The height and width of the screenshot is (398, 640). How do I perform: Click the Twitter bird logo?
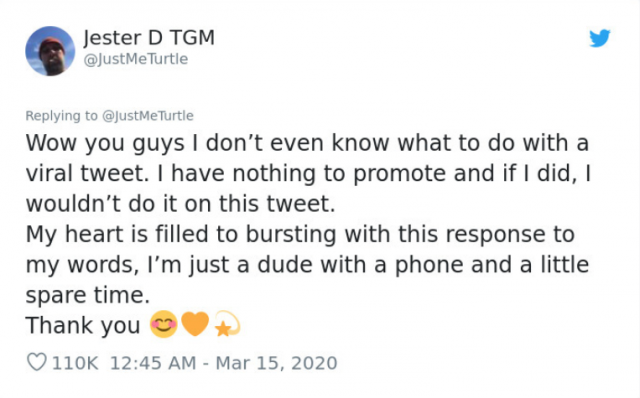point(600,38)
